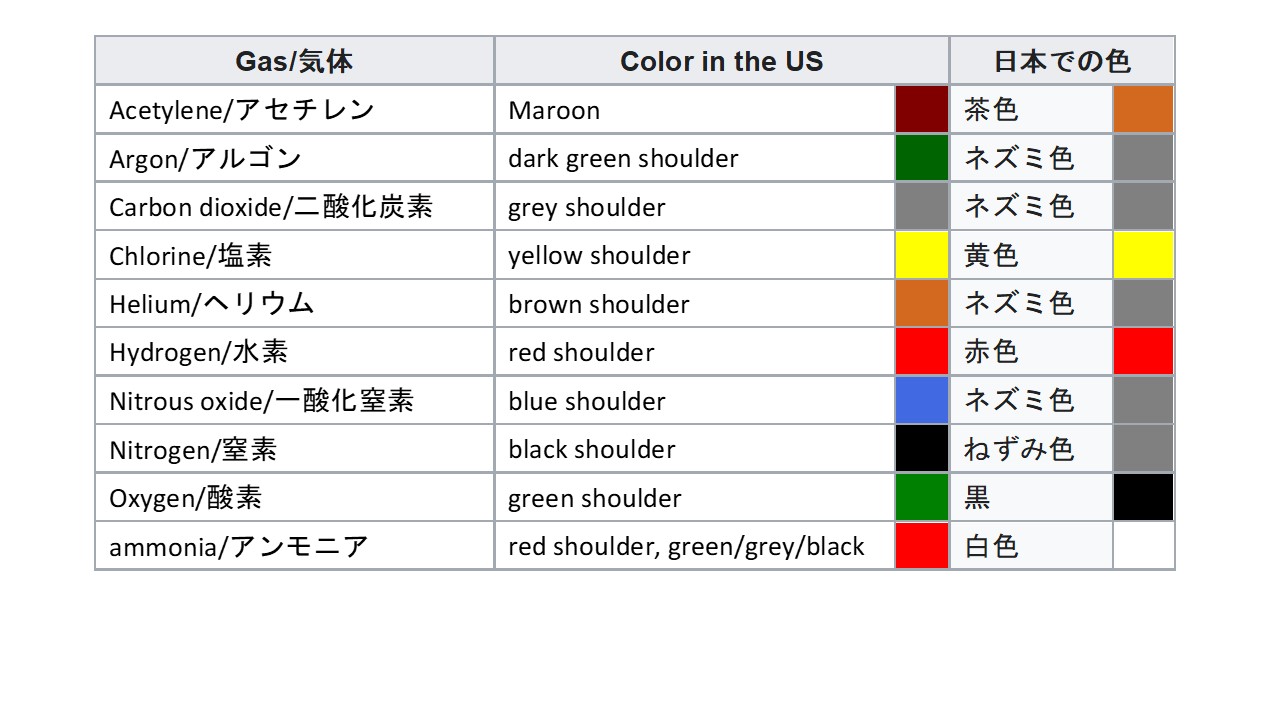The width and height of the screenshot is (1280, 720).
Task: Click the green US swatch for Oxygen
Action: pyautogui.click(x=922, y=497)
